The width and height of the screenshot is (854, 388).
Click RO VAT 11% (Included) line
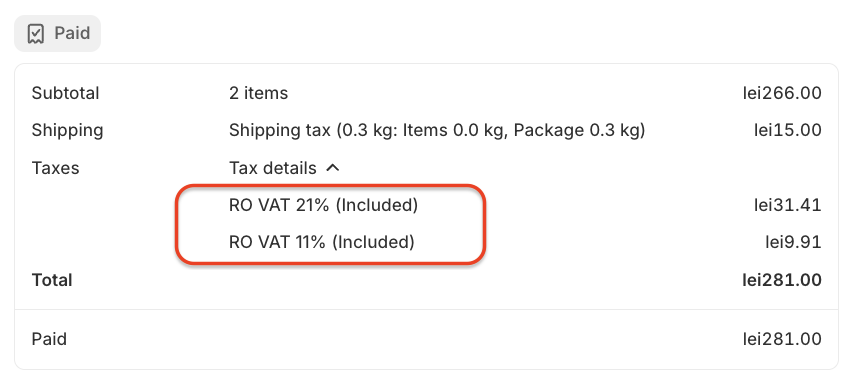pyautogui.click(x=321, y=242)
